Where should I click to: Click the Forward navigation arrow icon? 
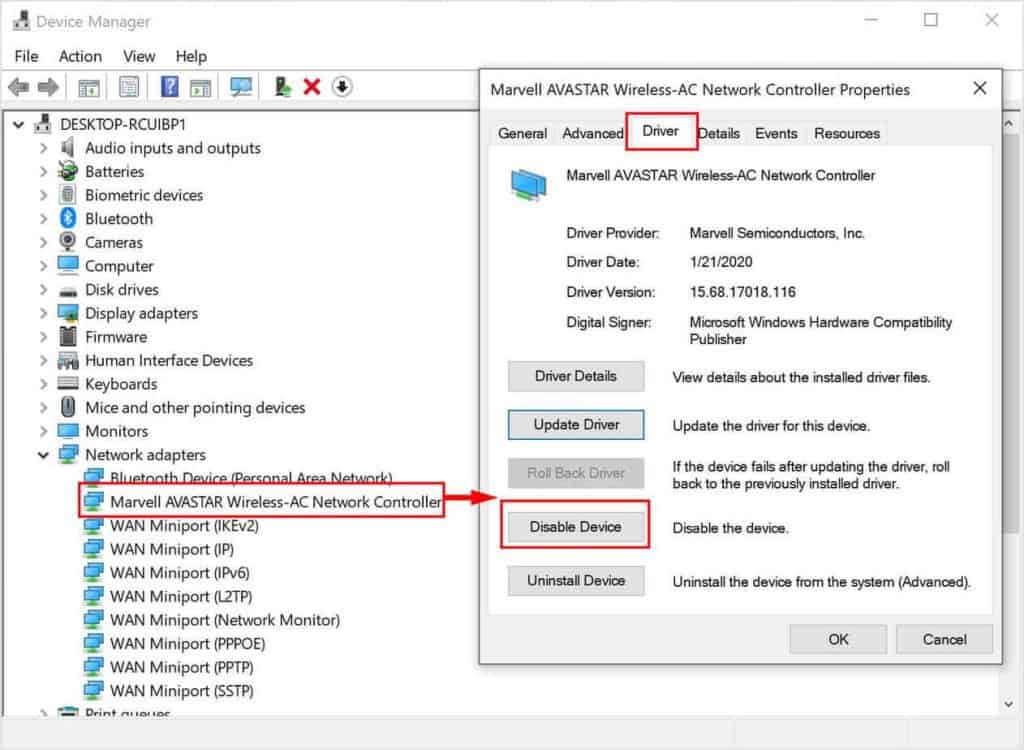point(48,86)
